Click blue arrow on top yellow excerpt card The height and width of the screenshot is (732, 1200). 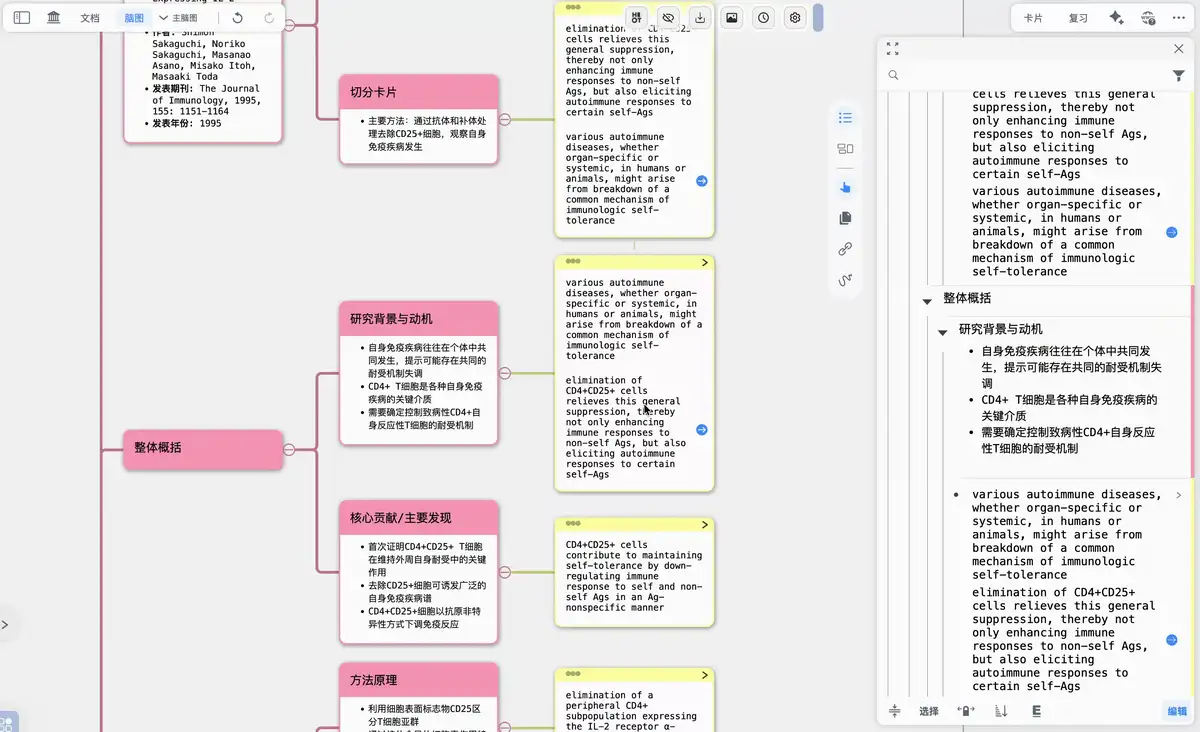click(x=702, y=181)
